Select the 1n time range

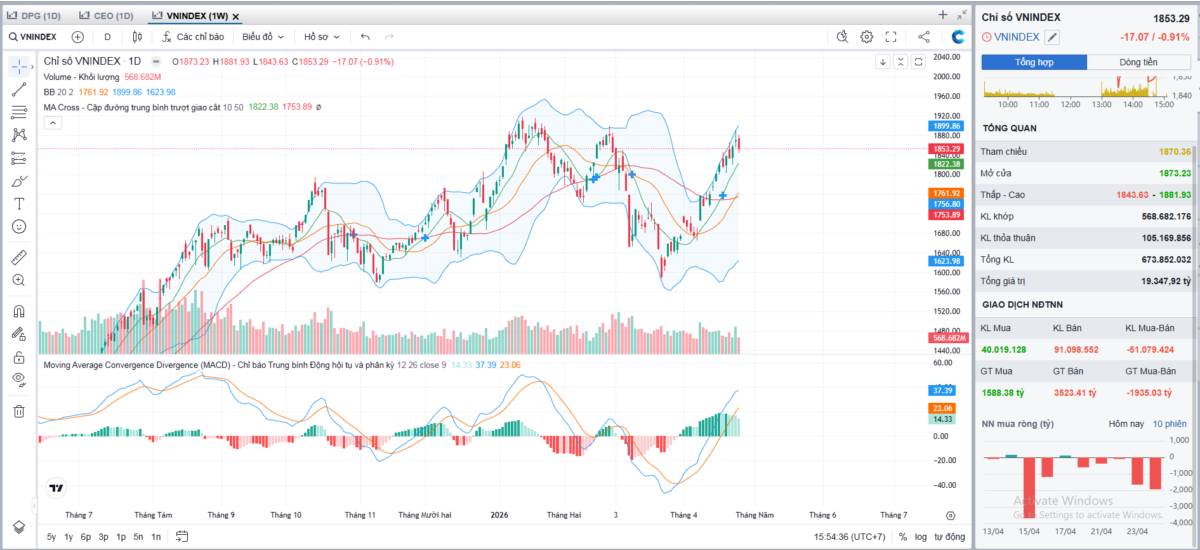point(156,537)
